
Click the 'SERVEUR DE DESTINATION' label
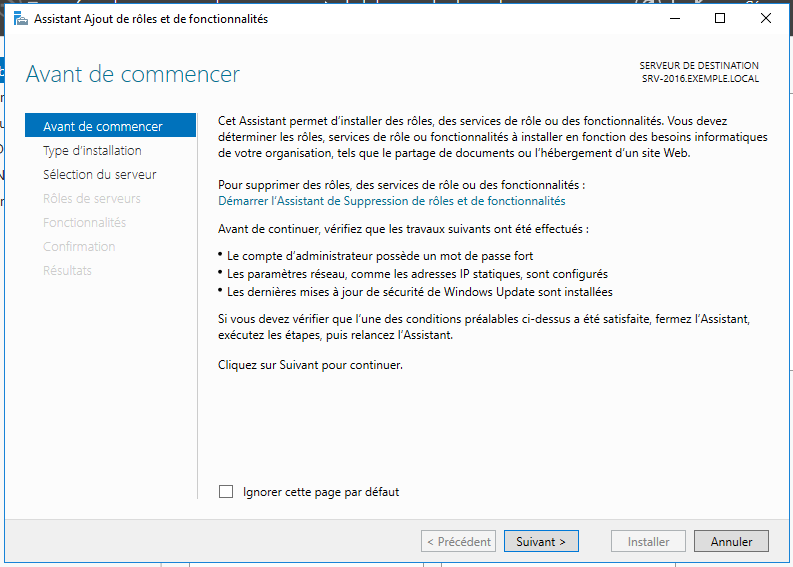click(x=699, y=66)
